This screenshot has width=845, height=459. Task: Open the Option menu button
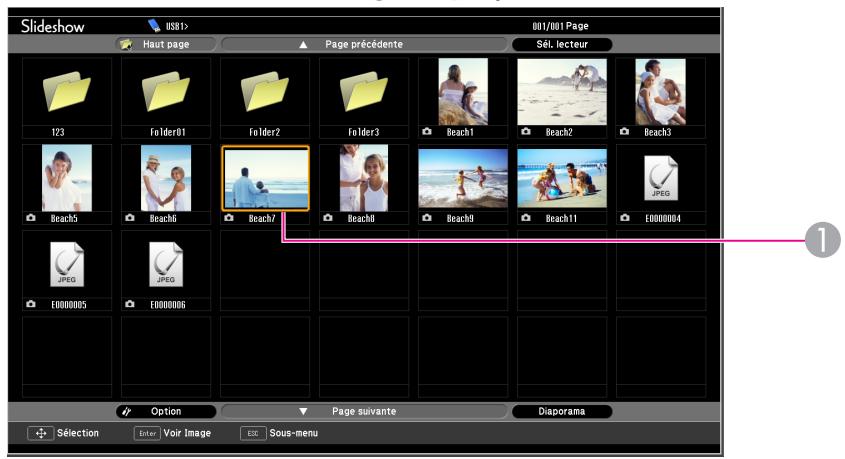pyautogui.click(x=166, y=411)
